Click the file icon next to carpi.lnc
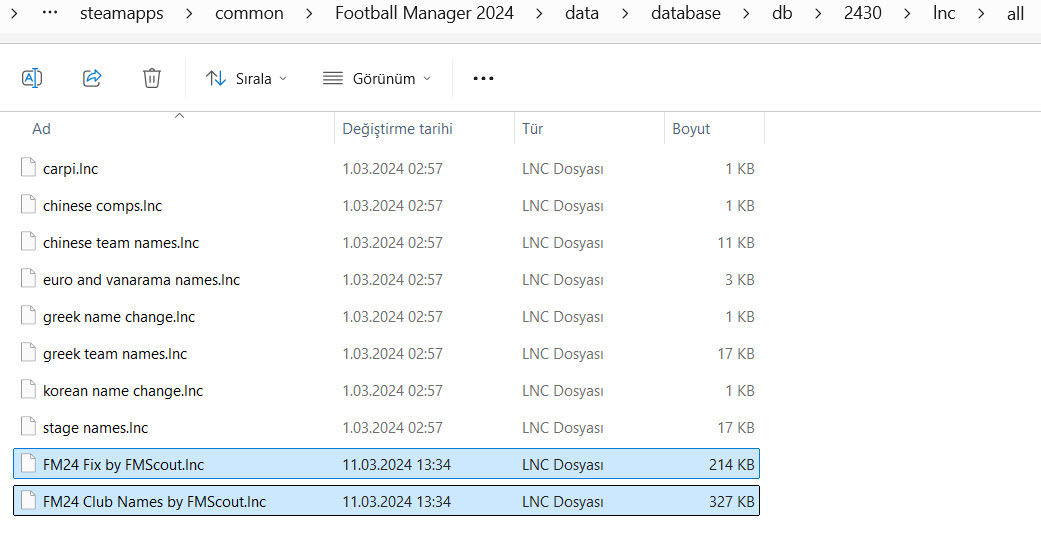 28,169
